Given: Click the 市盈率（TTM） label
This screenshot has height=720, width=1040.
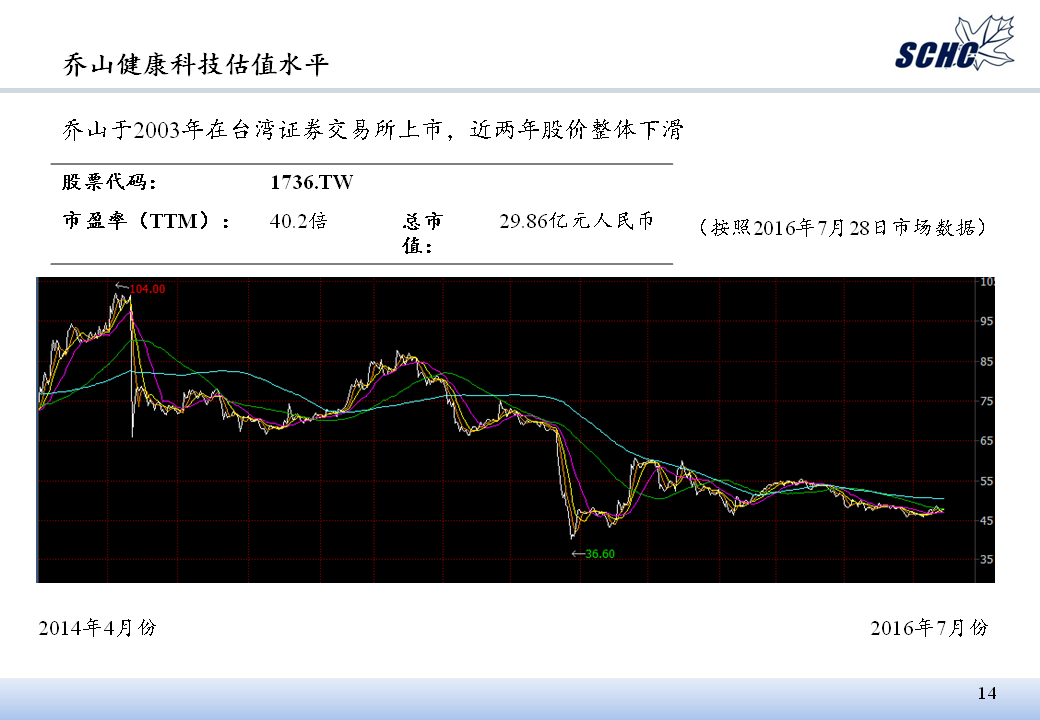Looking at the screenshot, I should point(147,221).
